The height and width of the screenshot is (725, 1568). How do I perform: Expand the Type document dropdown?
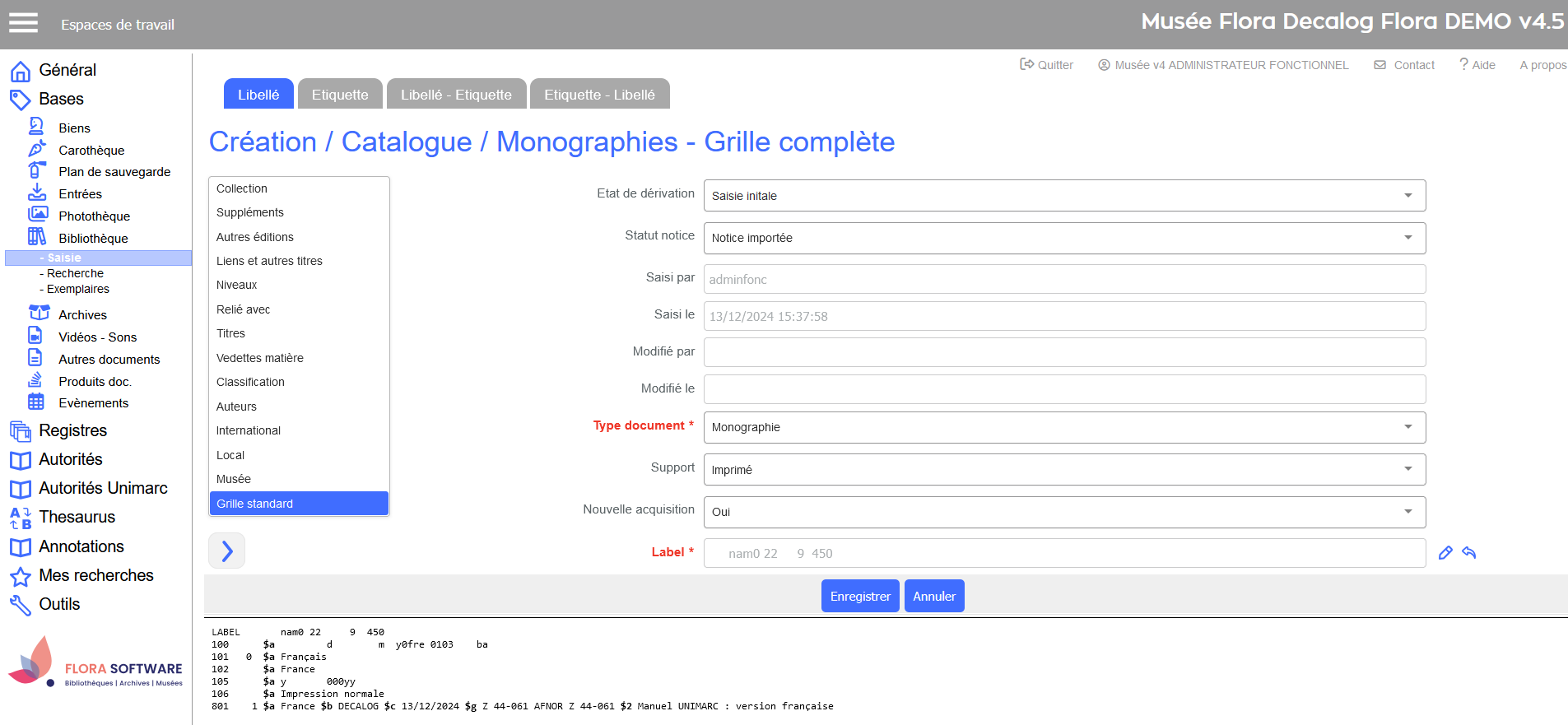1064,427
